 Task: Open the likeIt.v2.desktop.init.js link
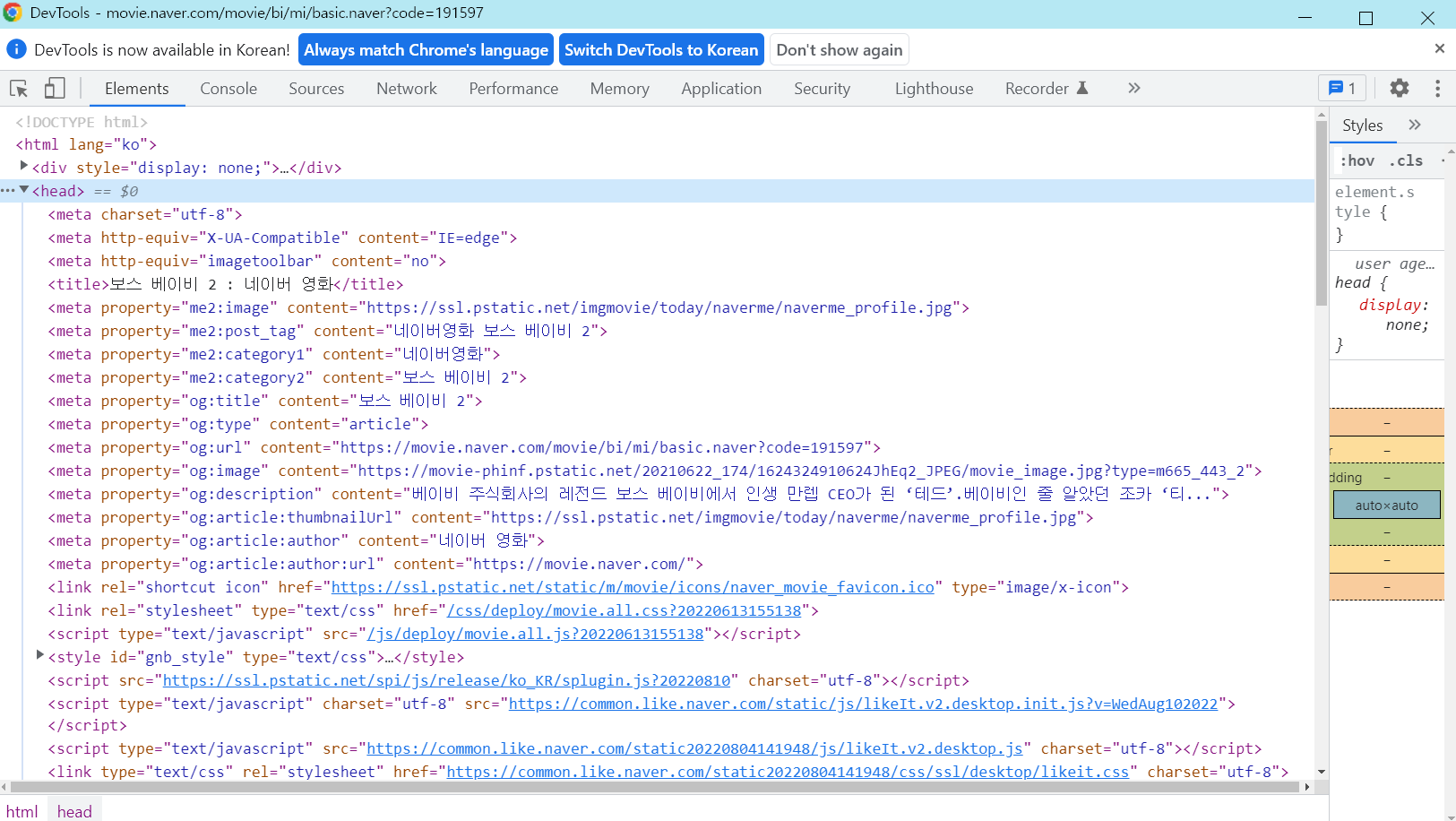pos(863,704)
